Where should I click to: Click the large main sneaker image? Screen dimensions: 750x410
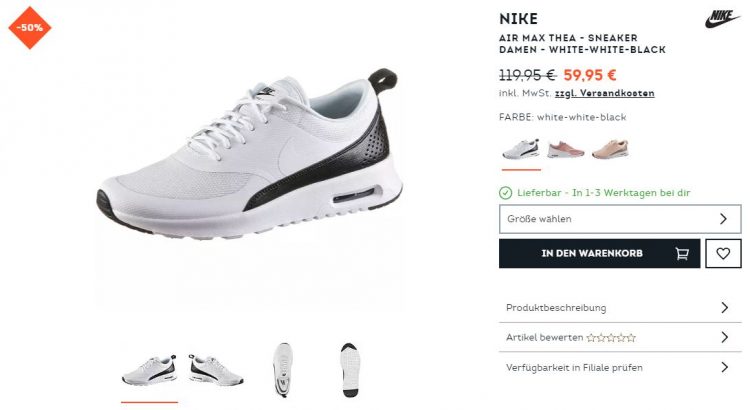[x=249, y=153]
